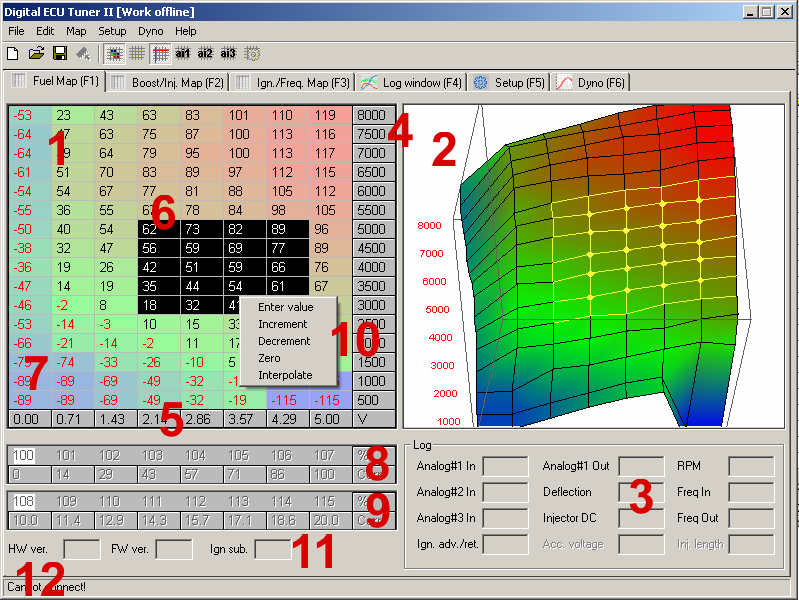Select fuel map cell with value 96
The image size is (799, 600).
331,229
